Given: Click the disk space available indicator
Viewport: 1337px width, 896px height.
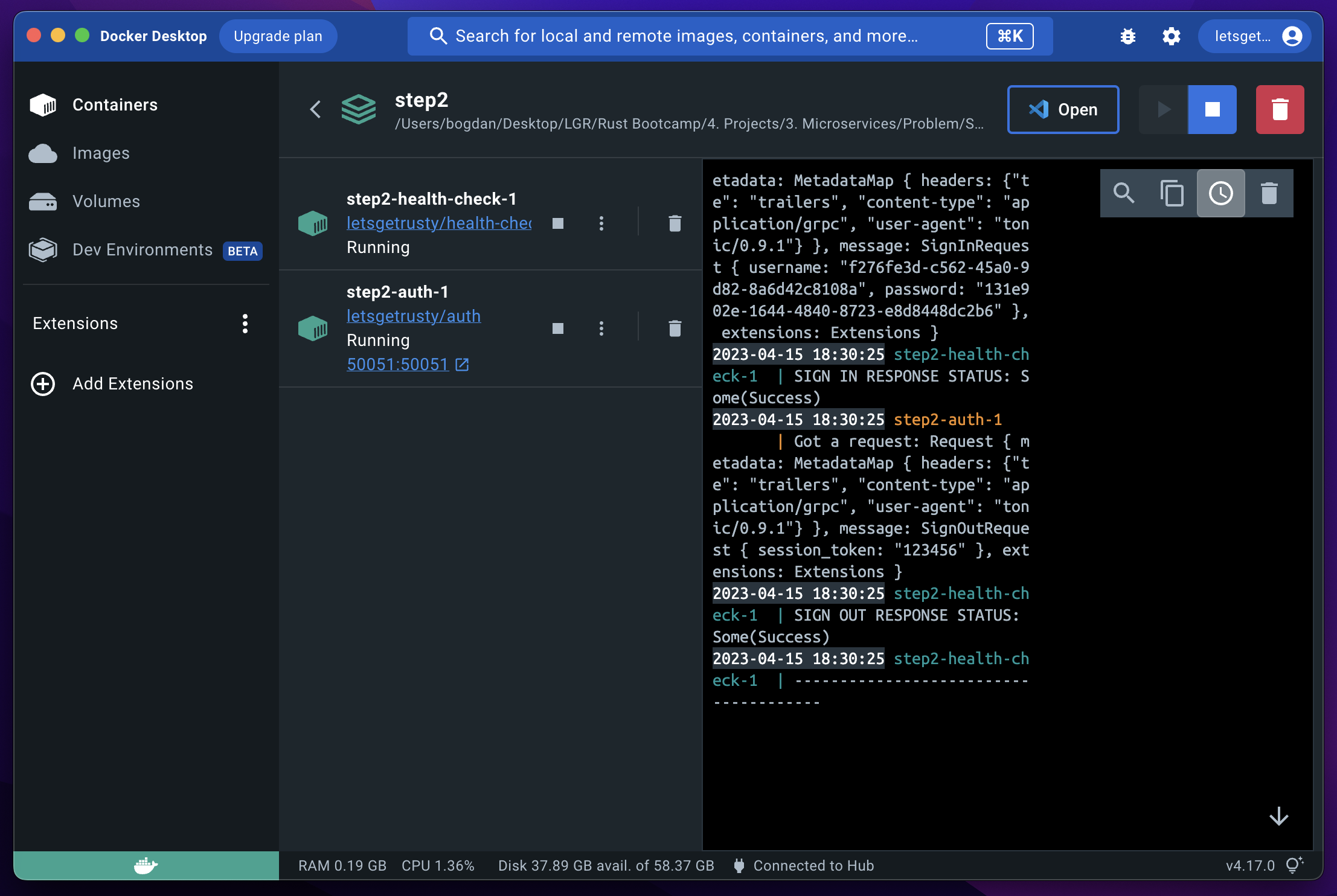Looking at the screenshot, I should (x=606, y=866).
